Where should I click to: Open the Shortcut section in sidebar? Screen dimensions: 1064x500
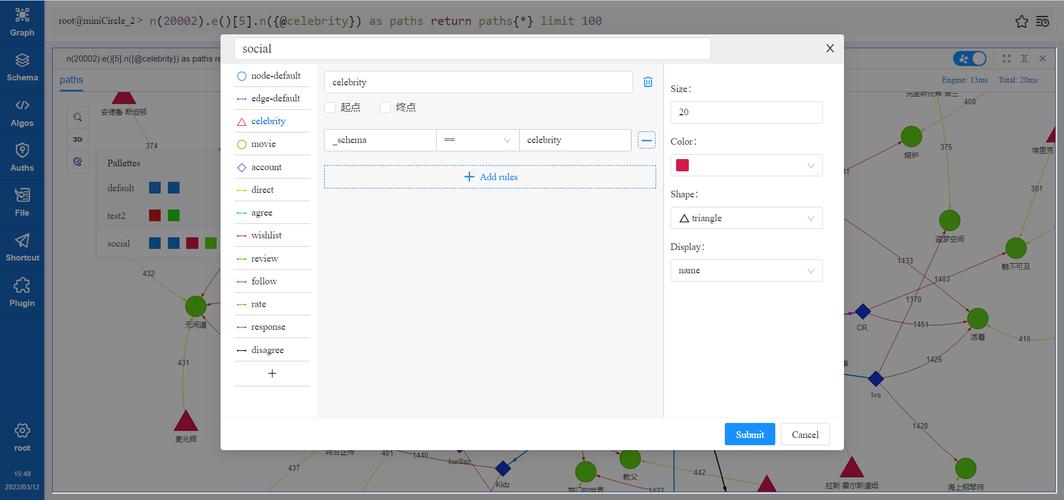coord(22,247)
